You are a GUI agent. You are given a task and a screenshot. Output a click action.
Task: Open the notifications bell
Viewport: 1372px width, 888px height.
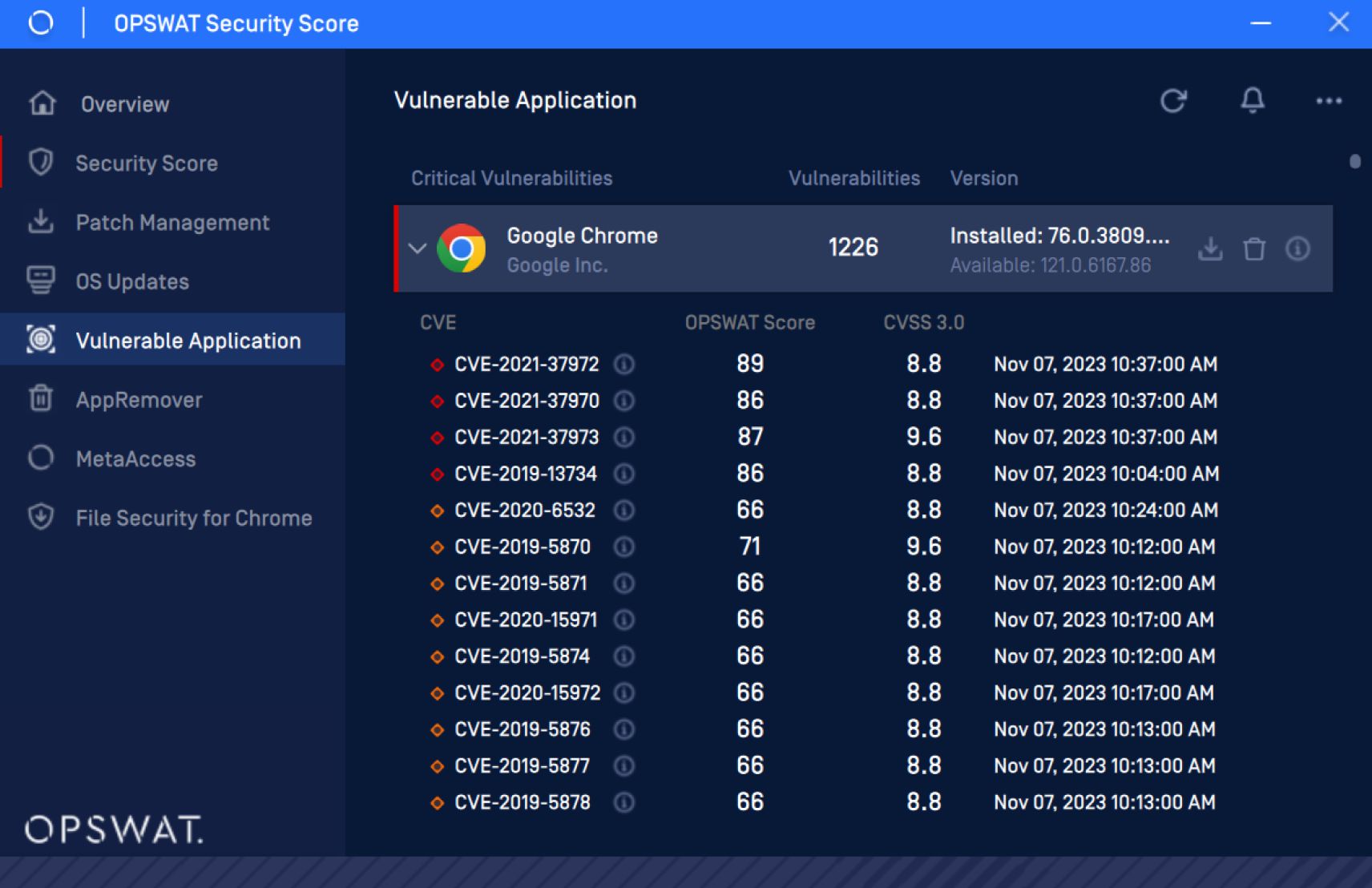click(x=1252, y=101)
